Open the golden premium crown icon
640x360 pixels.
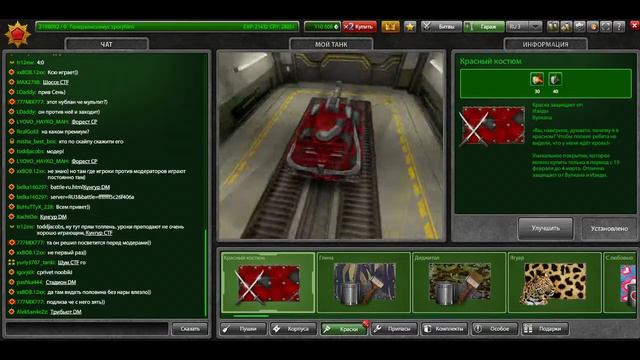tap(390, 27)
